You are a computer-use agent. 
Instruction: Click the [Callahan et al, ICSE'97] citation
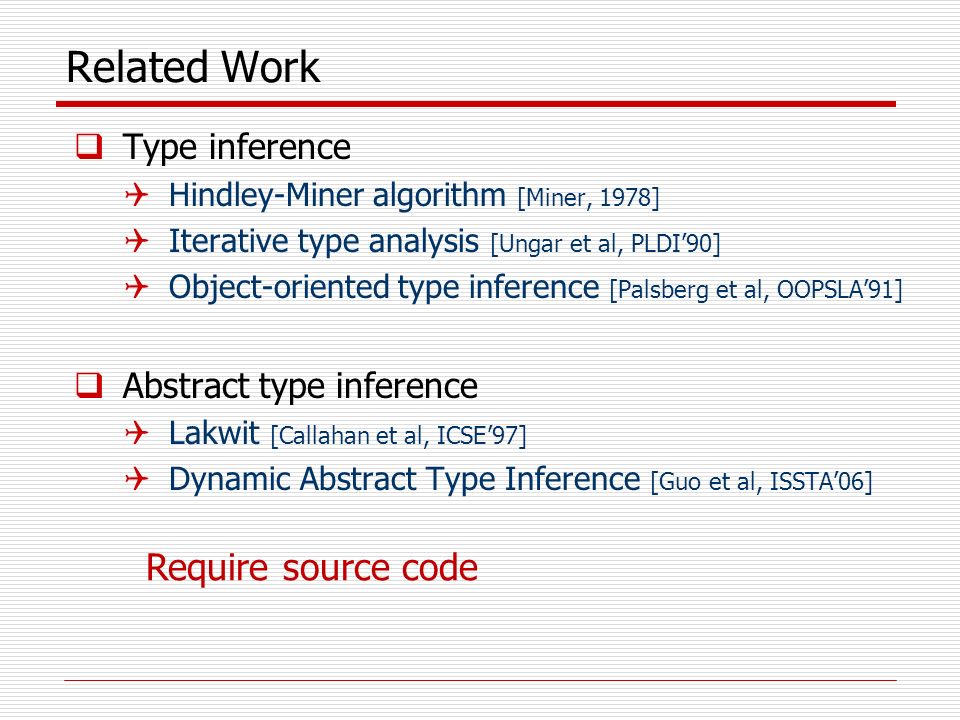pos(399,436)
